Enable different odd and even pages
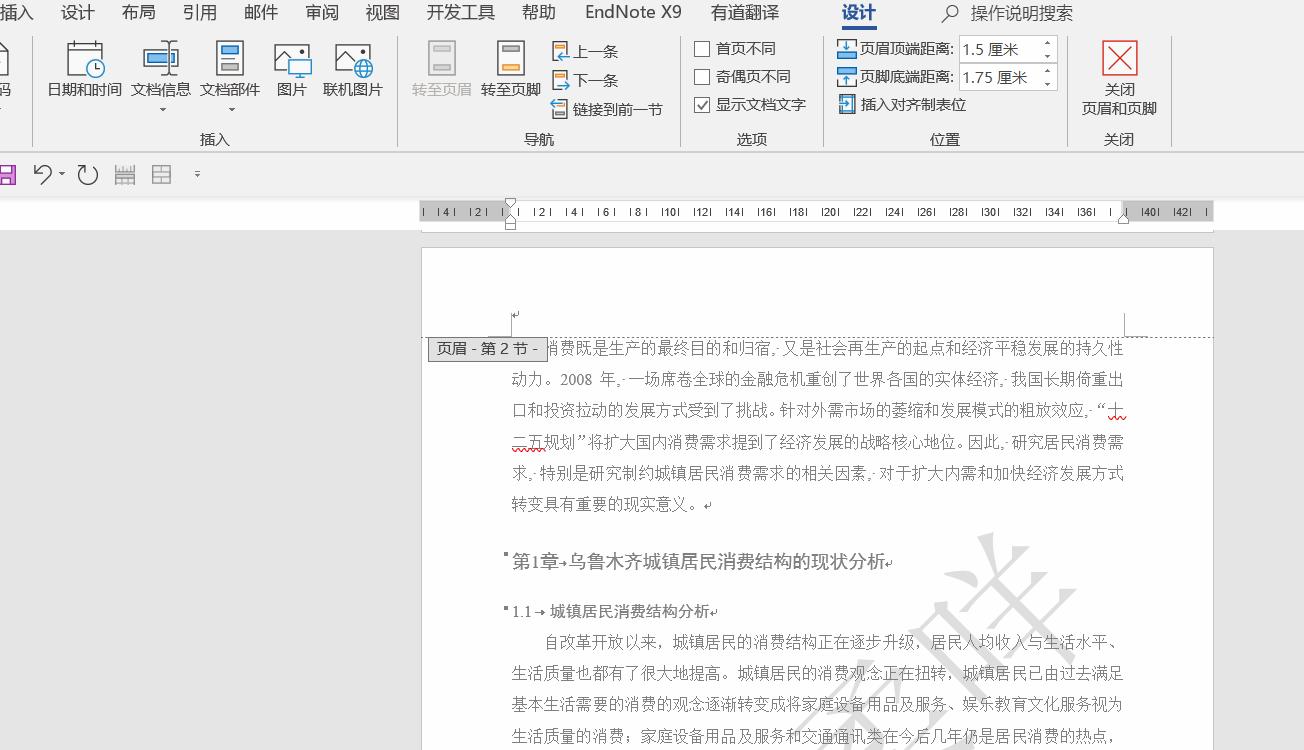The image size is (1304, 750). pos(702,76)
